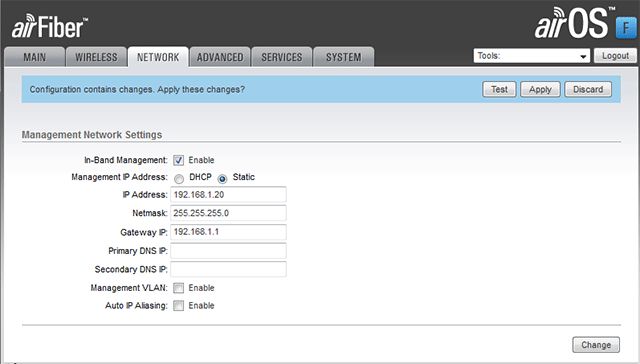640x364 pixels.
Task: Click the Primary DNS IP field
Action: click(228, 251)
